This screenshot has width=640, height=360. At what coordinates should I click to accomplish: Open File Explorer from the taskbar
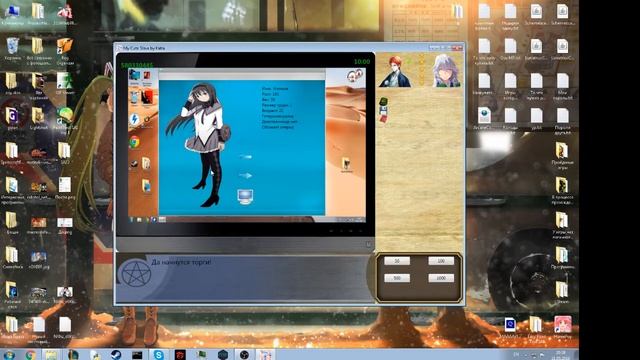point(51,355)
